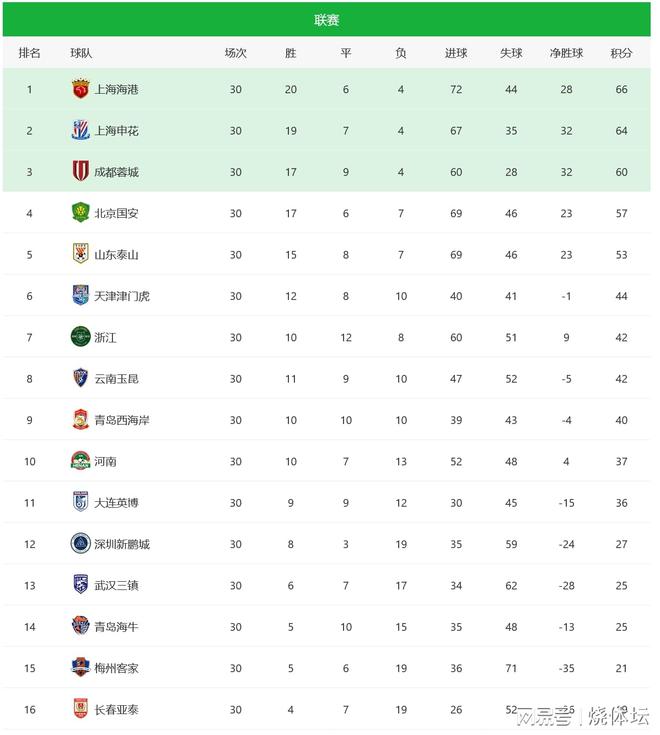Click the Beijing Guoan (北京国安) green crest
The height and width of the screenshot is (735, 660).
click(80, 213)
